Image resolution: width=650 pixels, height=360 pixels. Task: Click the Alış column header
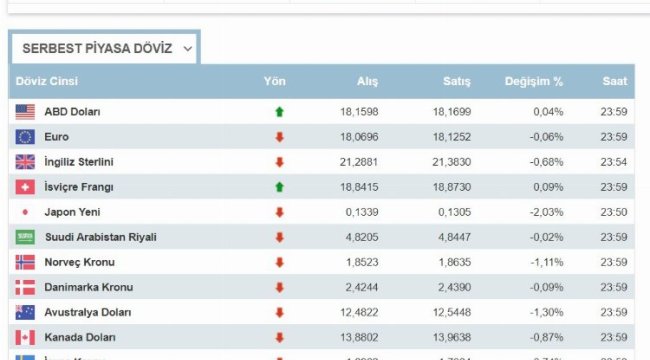point(368,81)
